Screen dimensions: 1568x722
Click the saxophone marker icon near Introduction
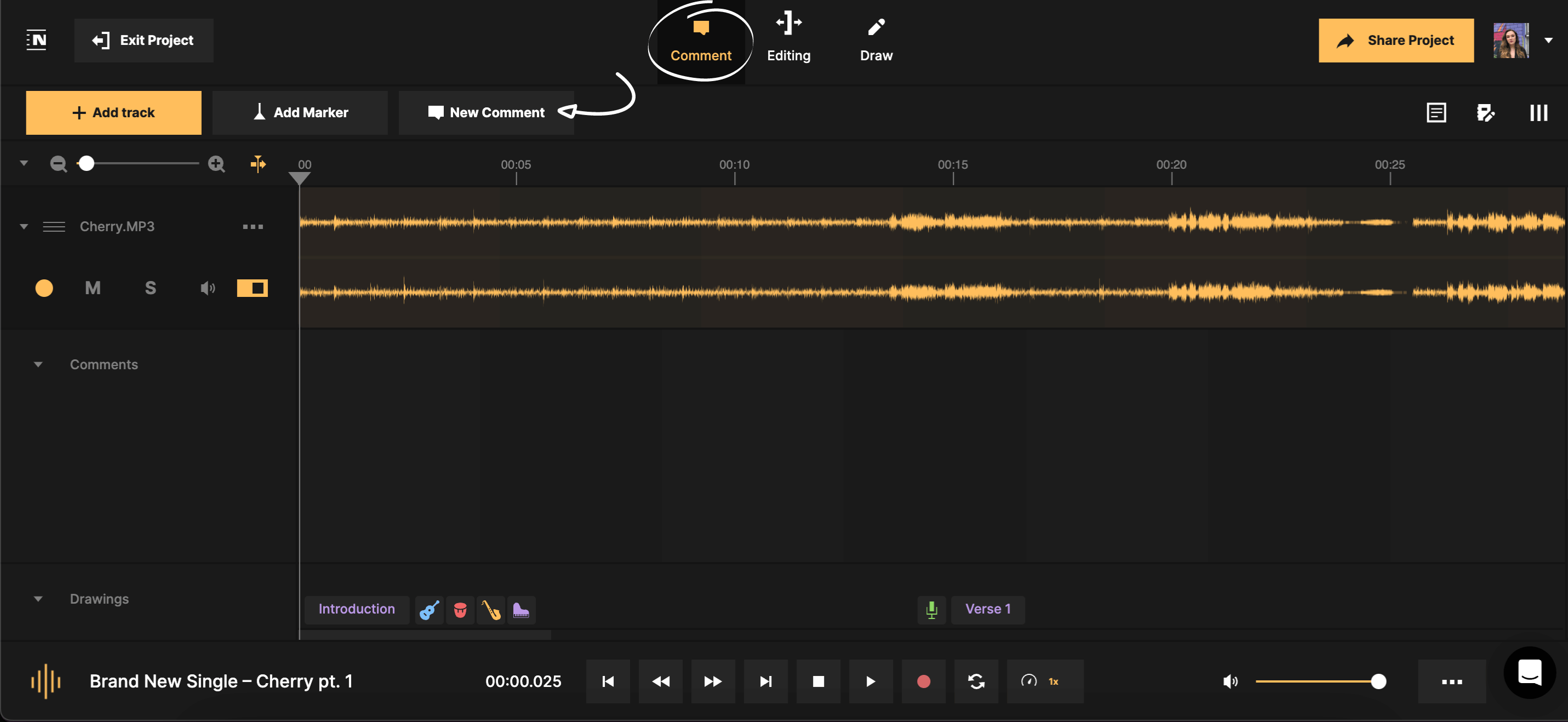(491, 609)
